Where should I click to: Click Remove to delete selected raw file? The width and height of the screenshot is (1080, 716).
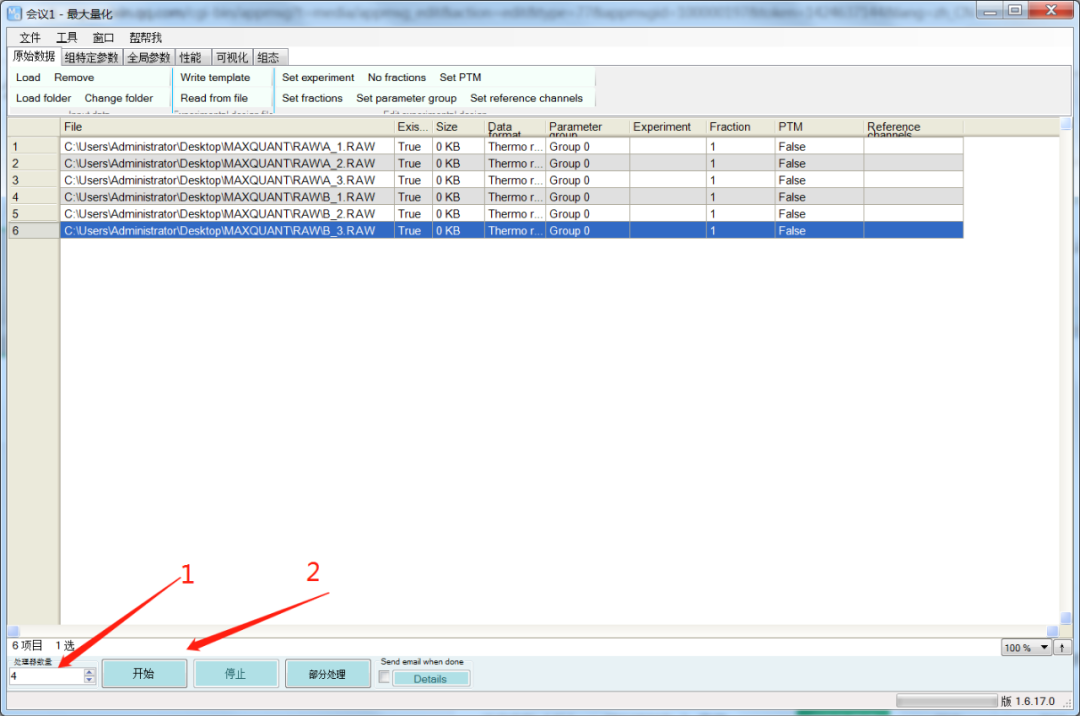coord(74,77)
